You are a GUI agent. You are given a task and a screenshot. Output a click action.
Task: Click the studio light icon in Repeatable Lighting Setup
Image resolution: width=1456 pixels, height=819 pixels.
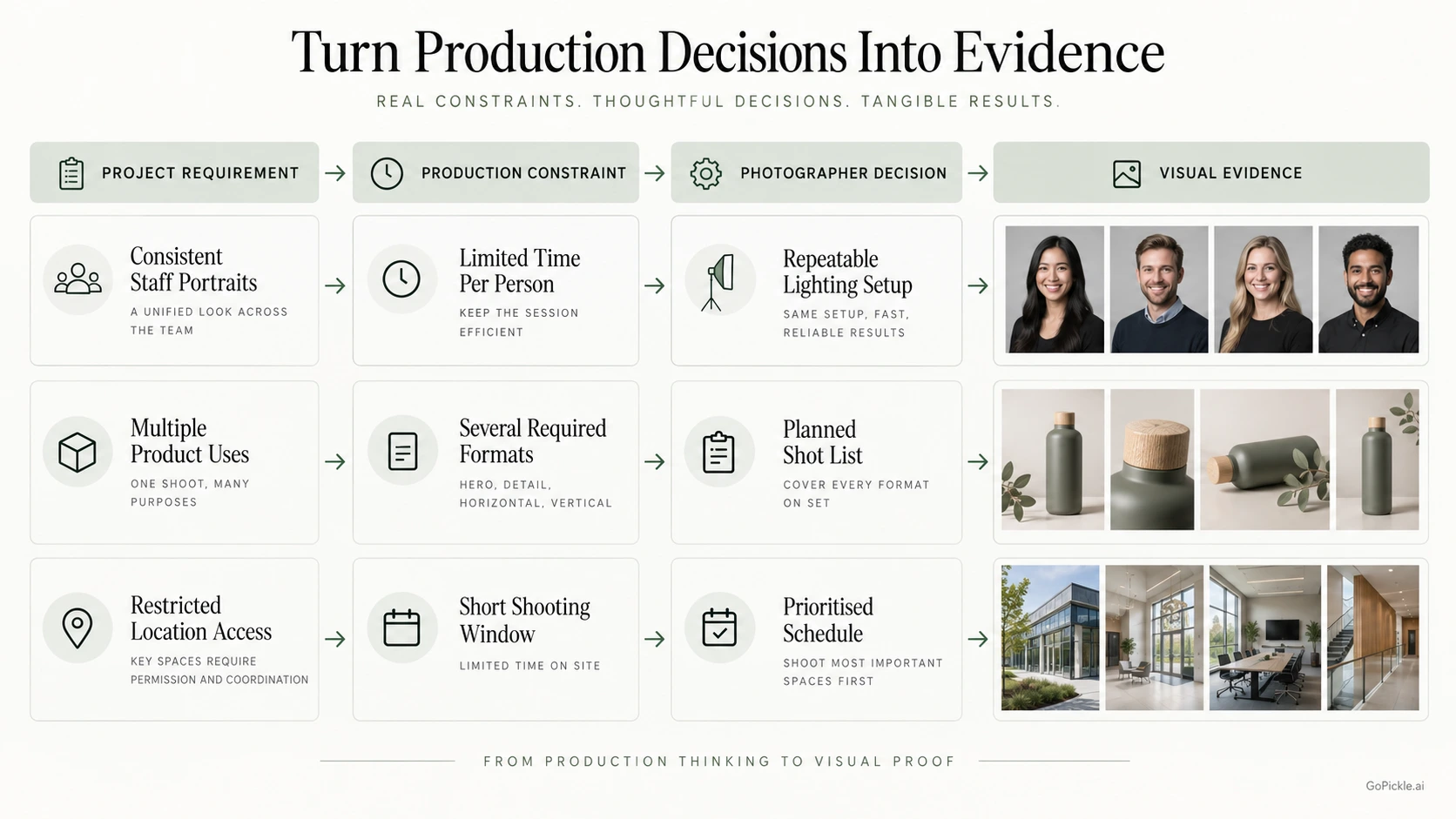(720, 282)
